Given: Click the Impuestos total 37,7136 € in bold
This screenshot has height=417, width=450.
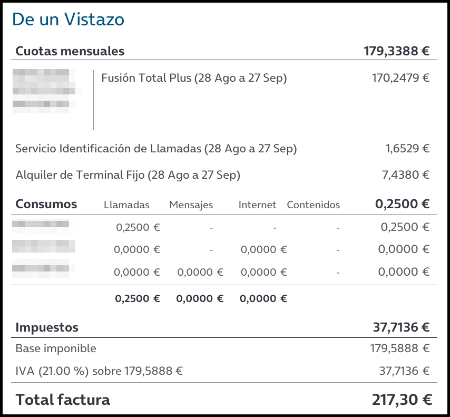Looking at the screenshot, I should [x=401, y=327].
